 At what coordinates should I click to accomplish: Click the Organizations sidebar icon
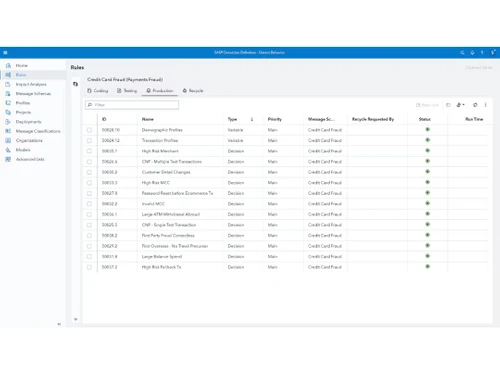tap(8, 140)
